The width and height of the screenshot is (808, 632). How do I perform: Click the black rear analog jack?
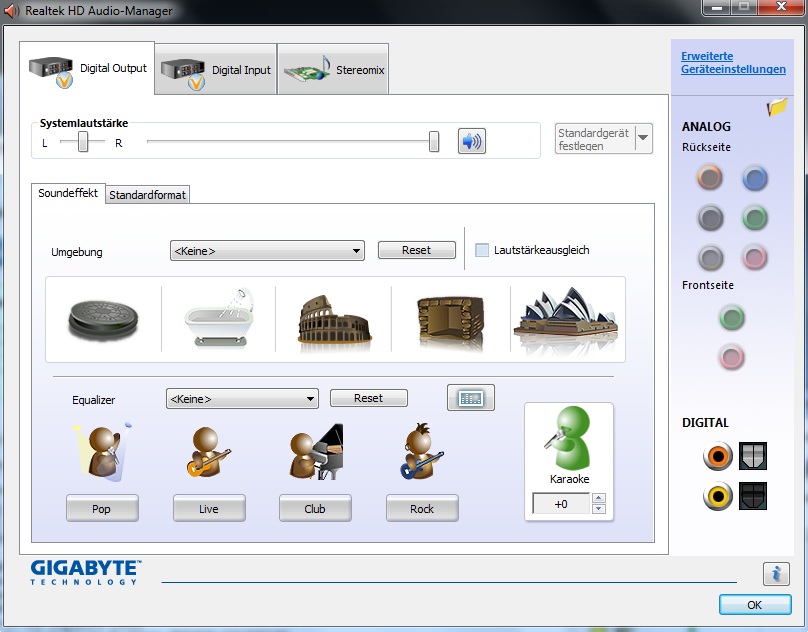tap(711, 218)
